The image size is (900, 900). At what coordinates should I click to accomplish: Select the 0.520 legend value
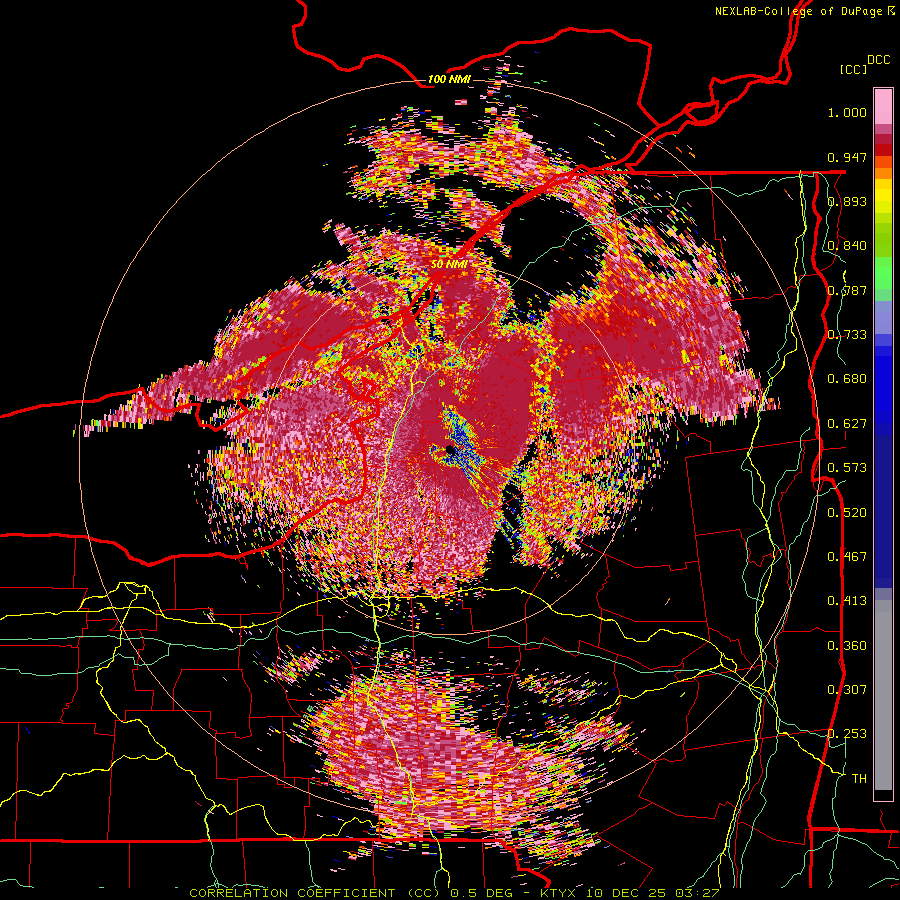847,513
